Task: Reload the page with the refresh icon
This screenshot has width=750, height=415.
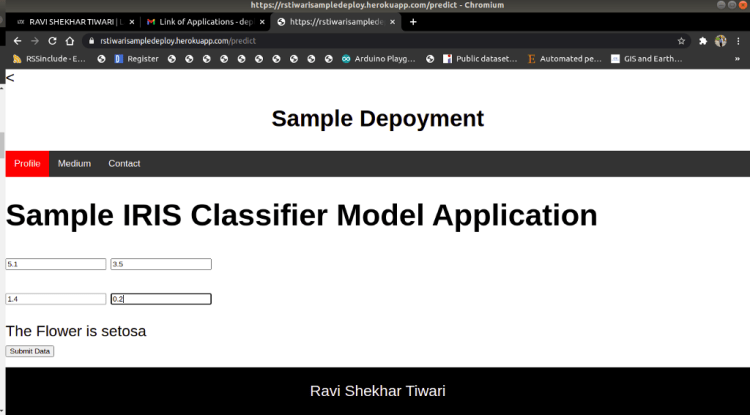Action: point(52,41)
